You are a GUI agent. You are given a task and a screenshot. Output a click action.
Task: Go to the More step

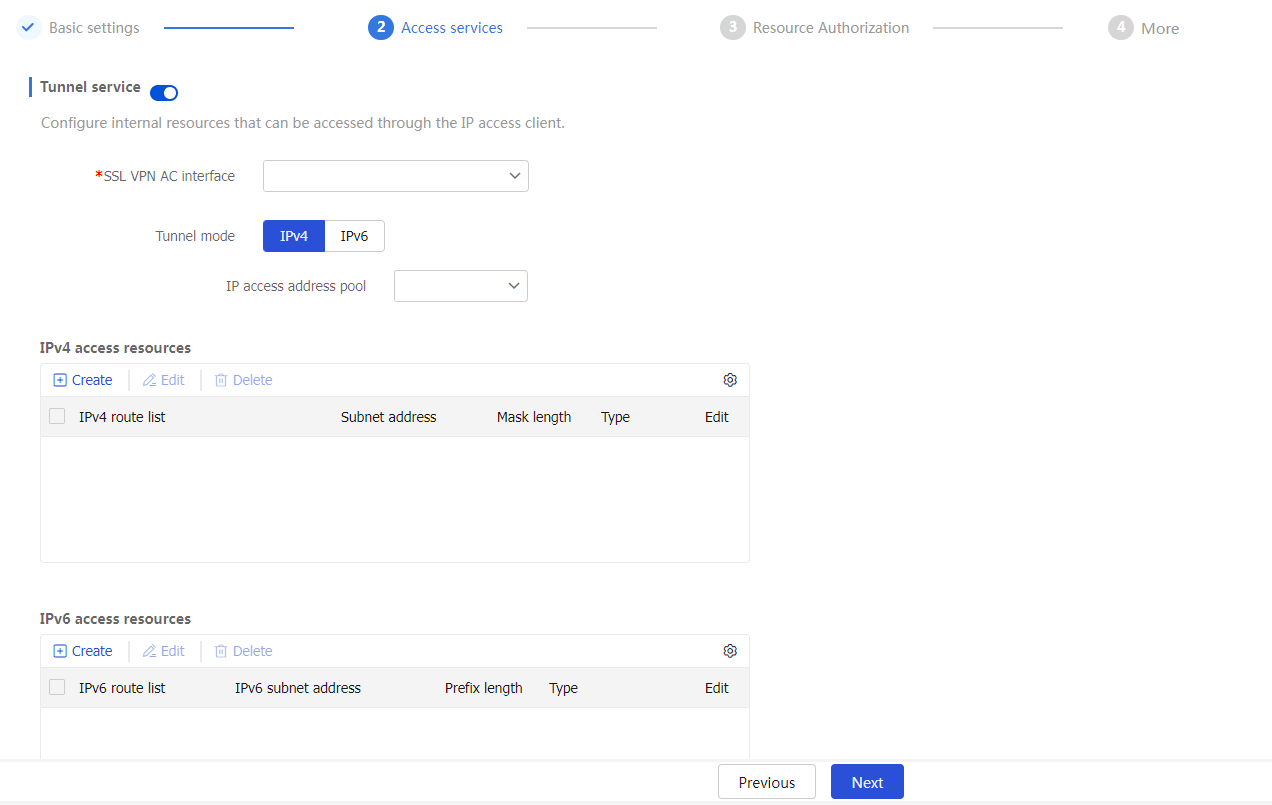pyautogui.click(x=1160, y=29)
